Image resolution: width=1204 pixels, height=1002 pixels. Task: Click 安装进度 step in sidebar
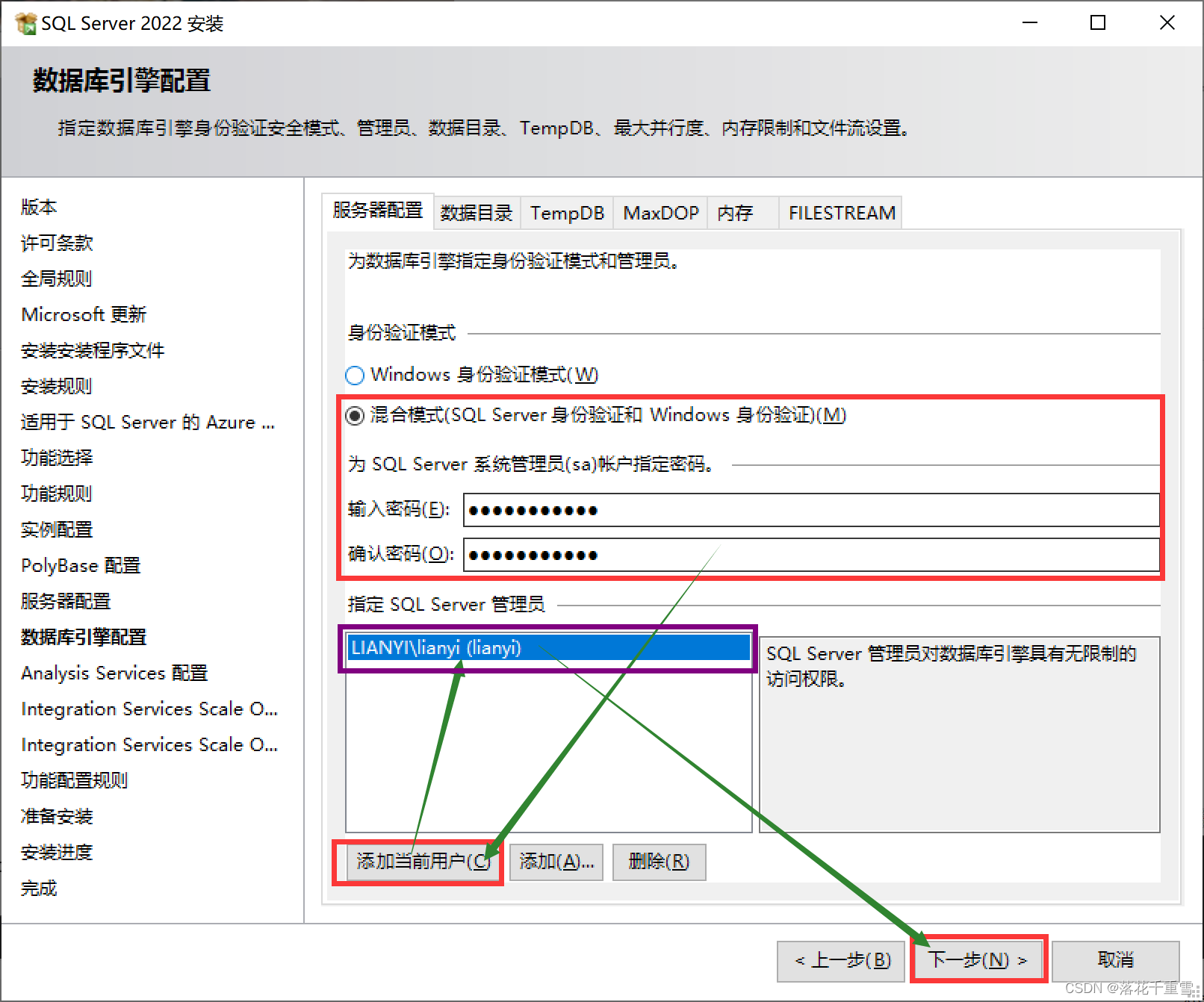click(x=57, y=852)
